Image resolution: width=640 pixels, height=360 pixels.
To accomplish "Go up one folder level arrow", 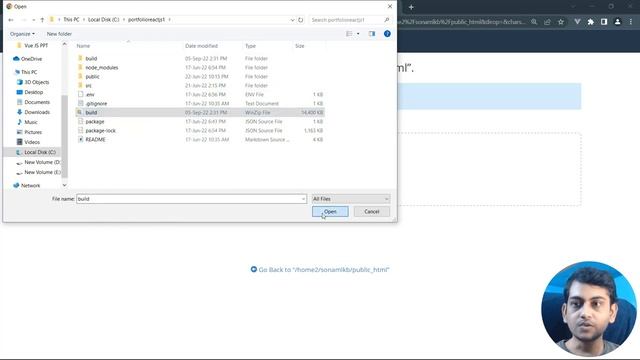I will 42,20.
